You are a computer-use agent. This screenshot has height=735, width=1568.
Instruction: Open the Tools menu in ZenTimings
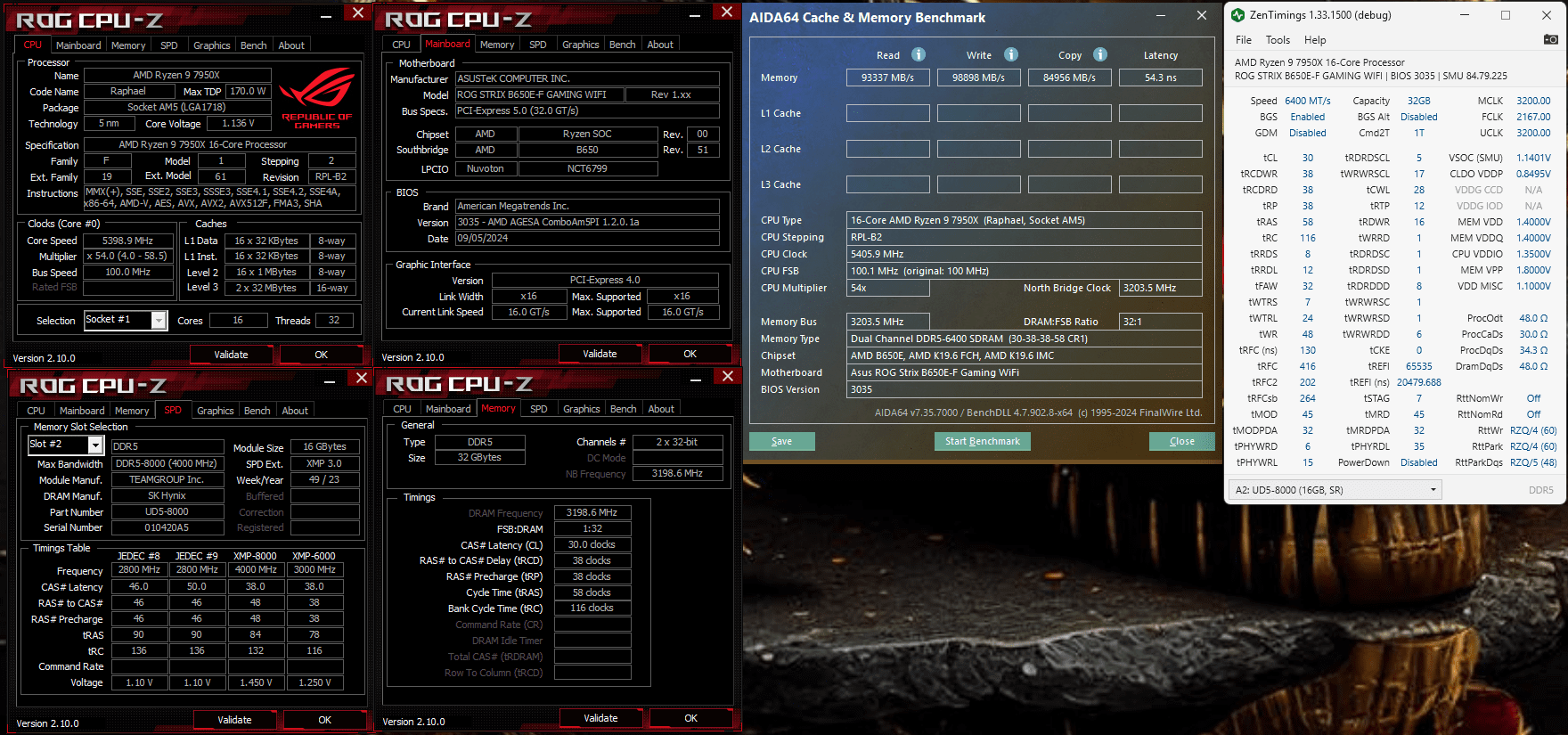pyautogui.click(x=1278, y=40)
